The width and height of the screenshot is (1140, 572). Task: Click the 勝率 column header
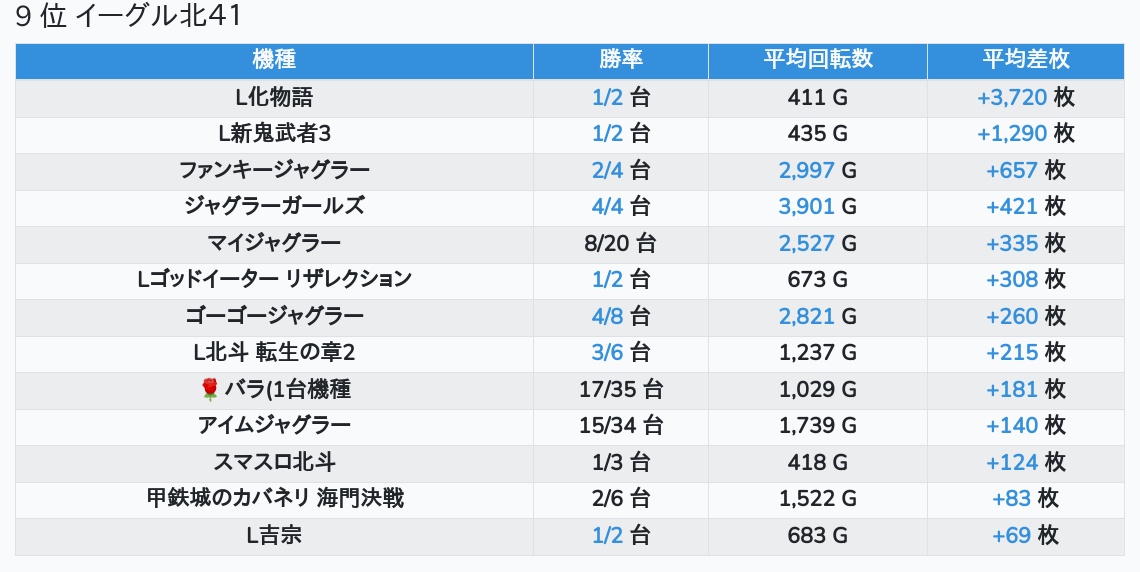tap(620, 60)
